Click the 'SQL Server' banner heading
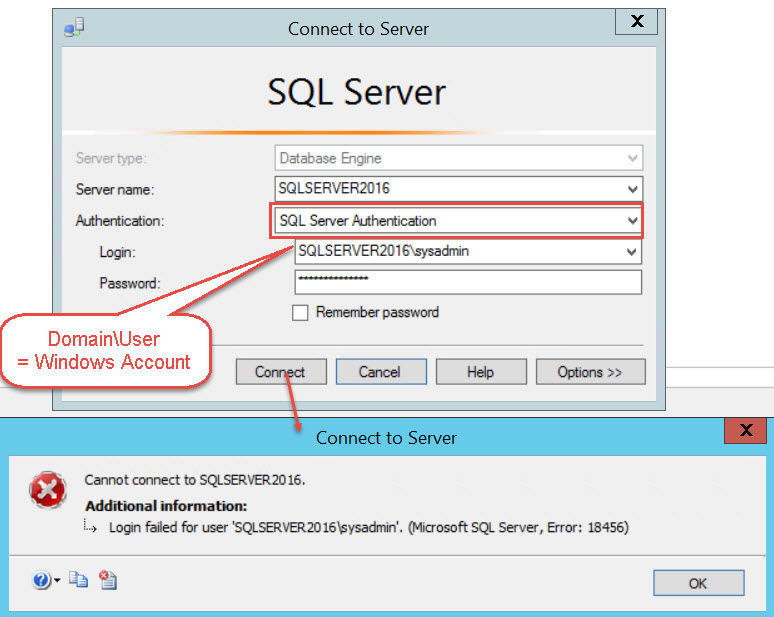This screenshot has width=774, height=617. click(x=356, y=92)
